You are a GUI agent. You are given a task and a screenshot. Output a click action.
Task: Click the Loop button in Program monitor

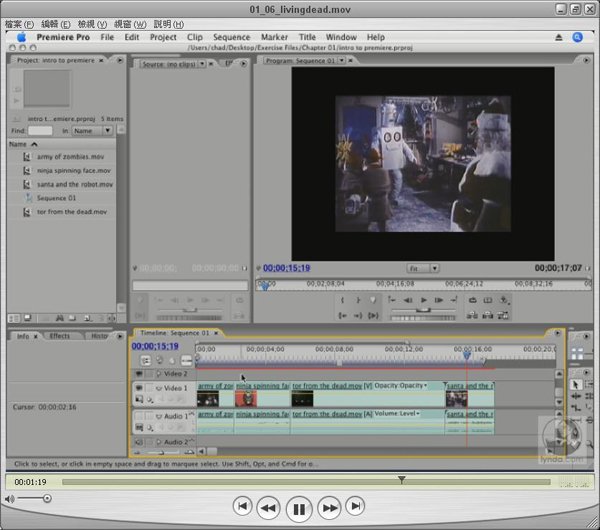[x=473, y=300]
